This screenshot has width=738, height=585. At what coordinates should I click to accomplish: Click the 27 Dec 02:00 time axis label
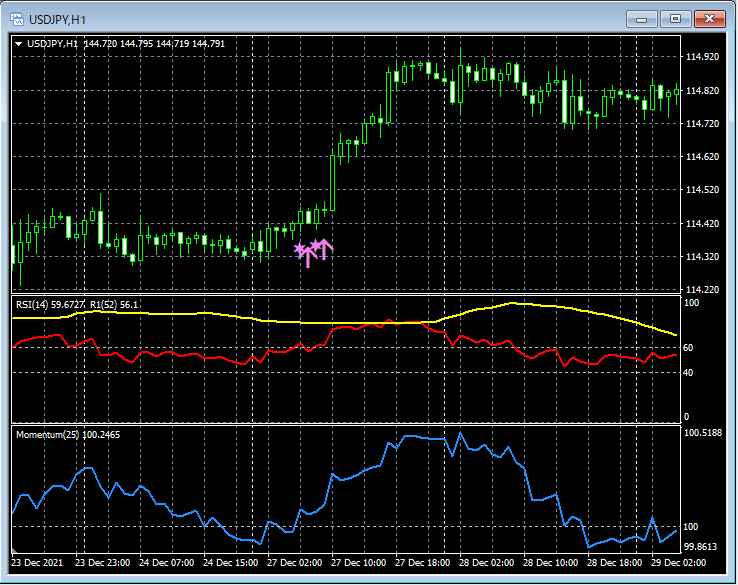294,562
